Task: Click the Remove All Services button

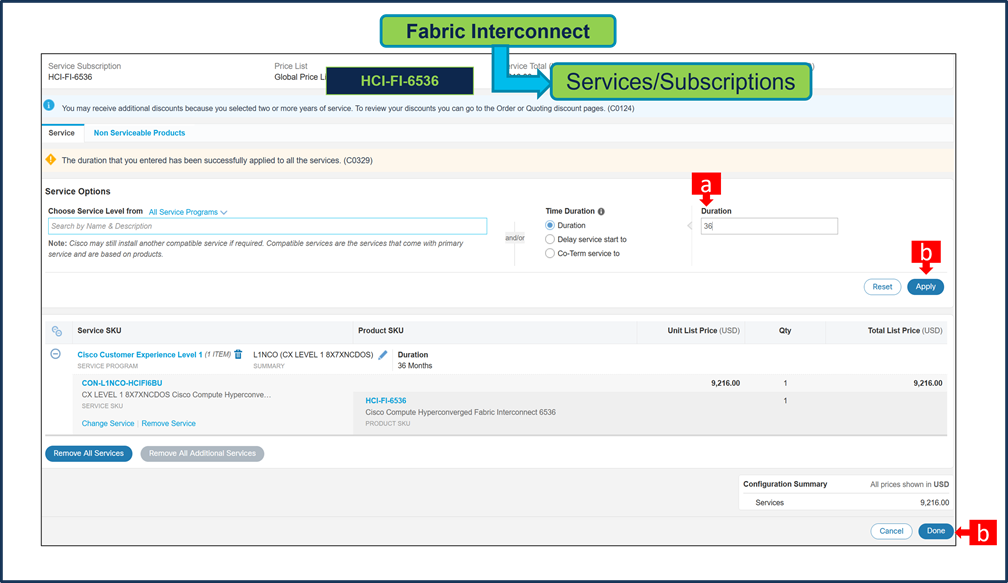Action: point(89,454)
